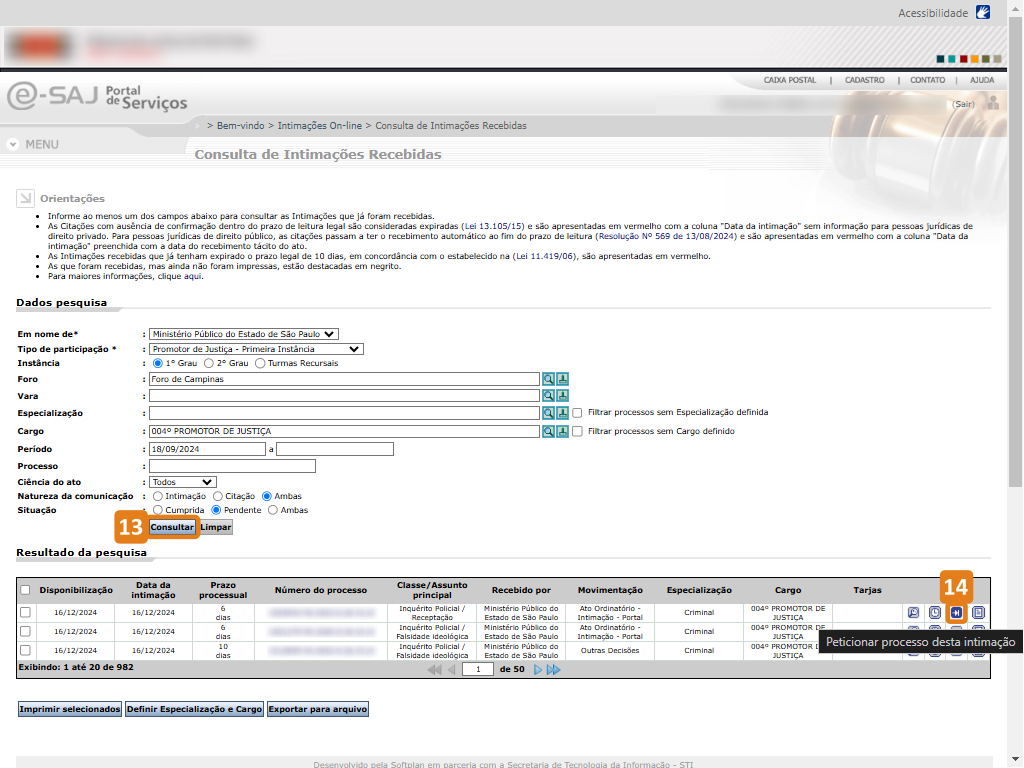Click the Cargo search magnifier icon

click(548, 431)
